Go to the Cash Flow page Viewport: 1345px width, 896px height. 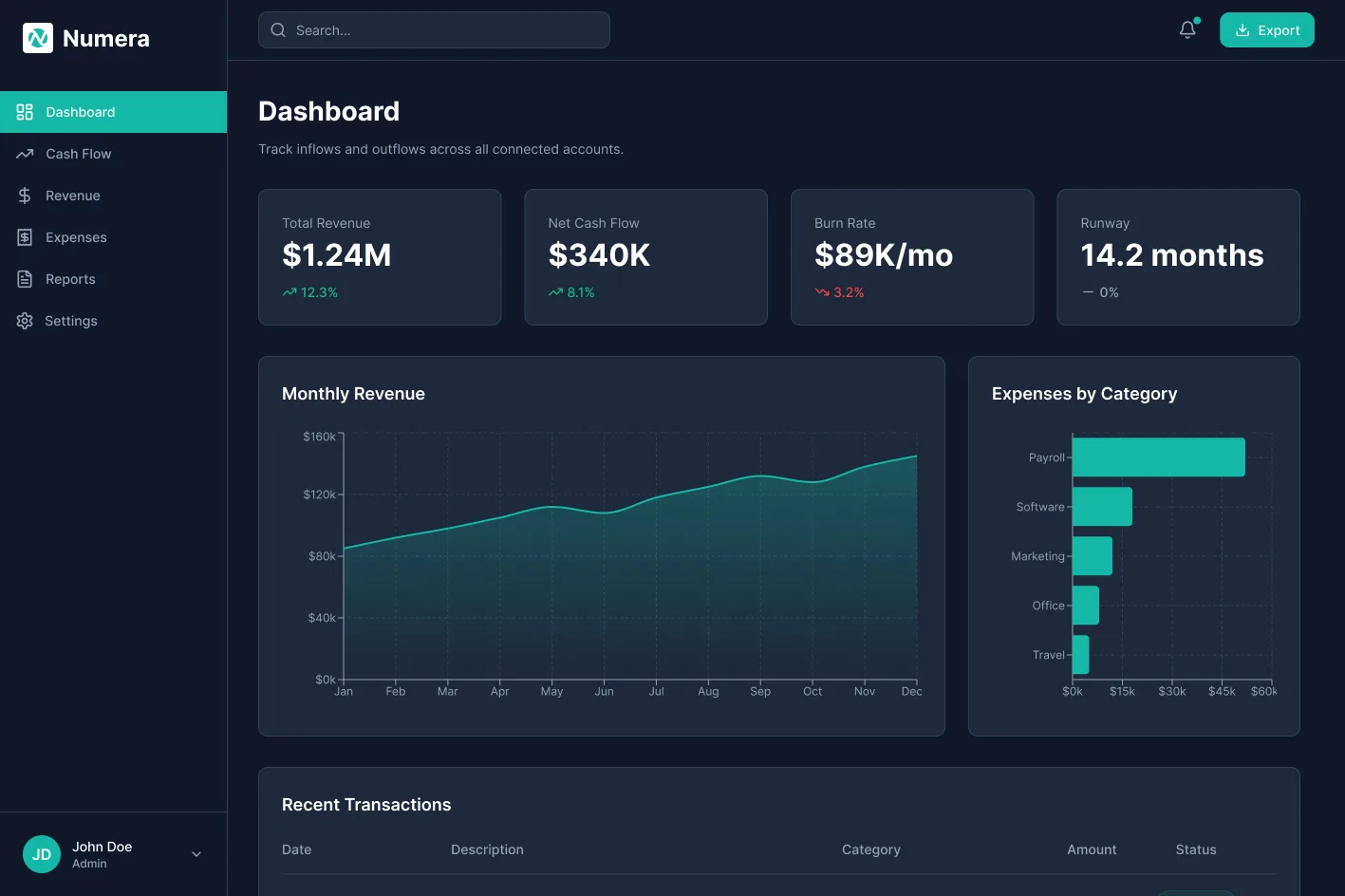coord(114,154)
